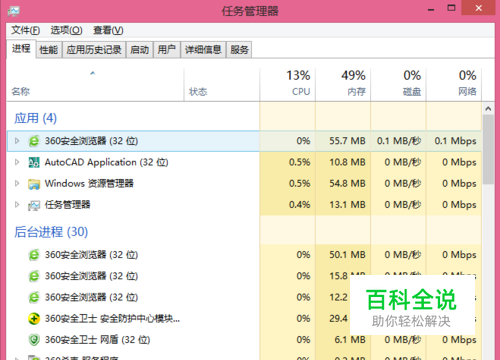Sort by the 网络 column header

tap(454, 85)
